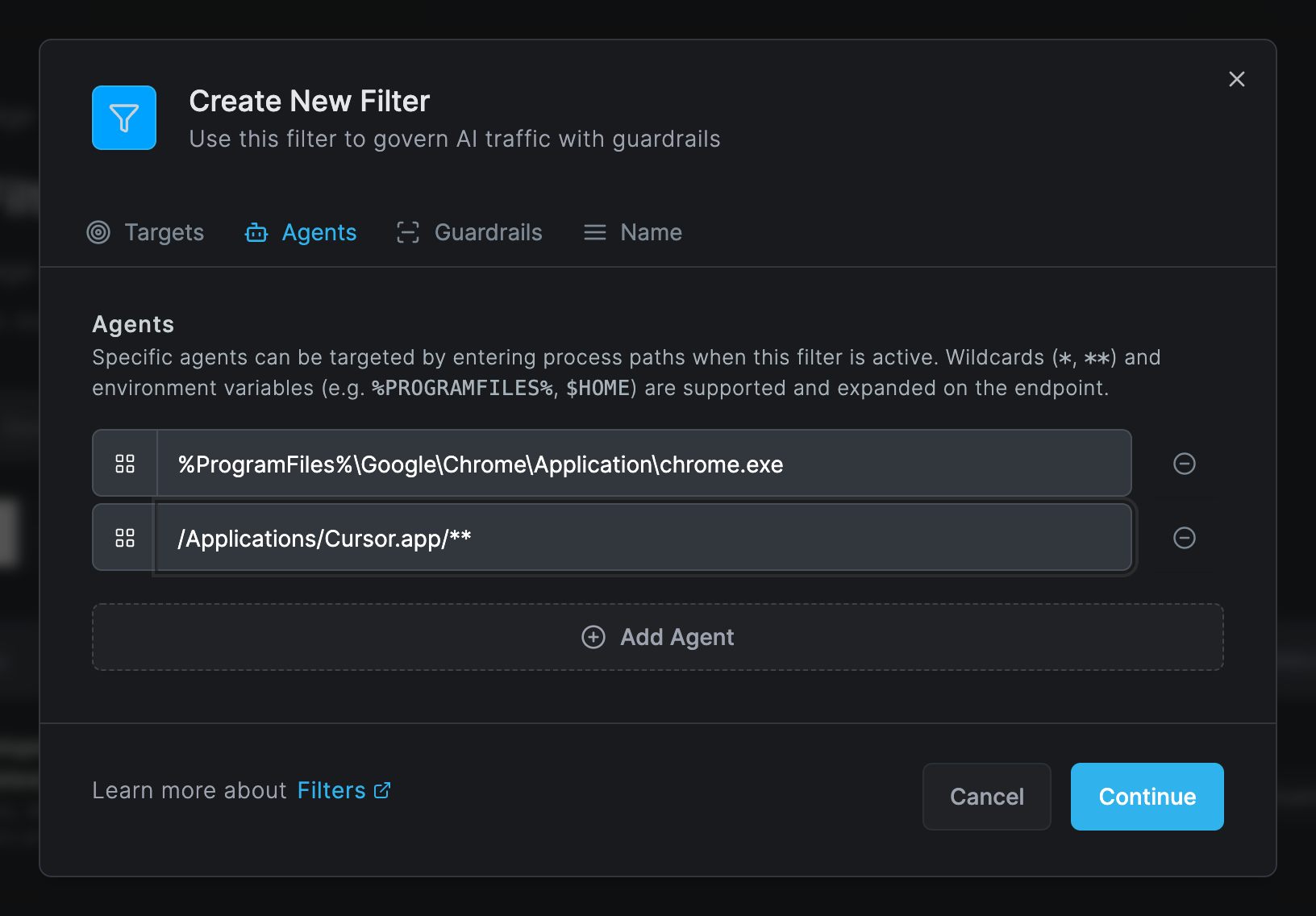Click the $HOME example in the description
Image resolution: width=1316 pixels, height=916 pixels.
tap(598, 389)
